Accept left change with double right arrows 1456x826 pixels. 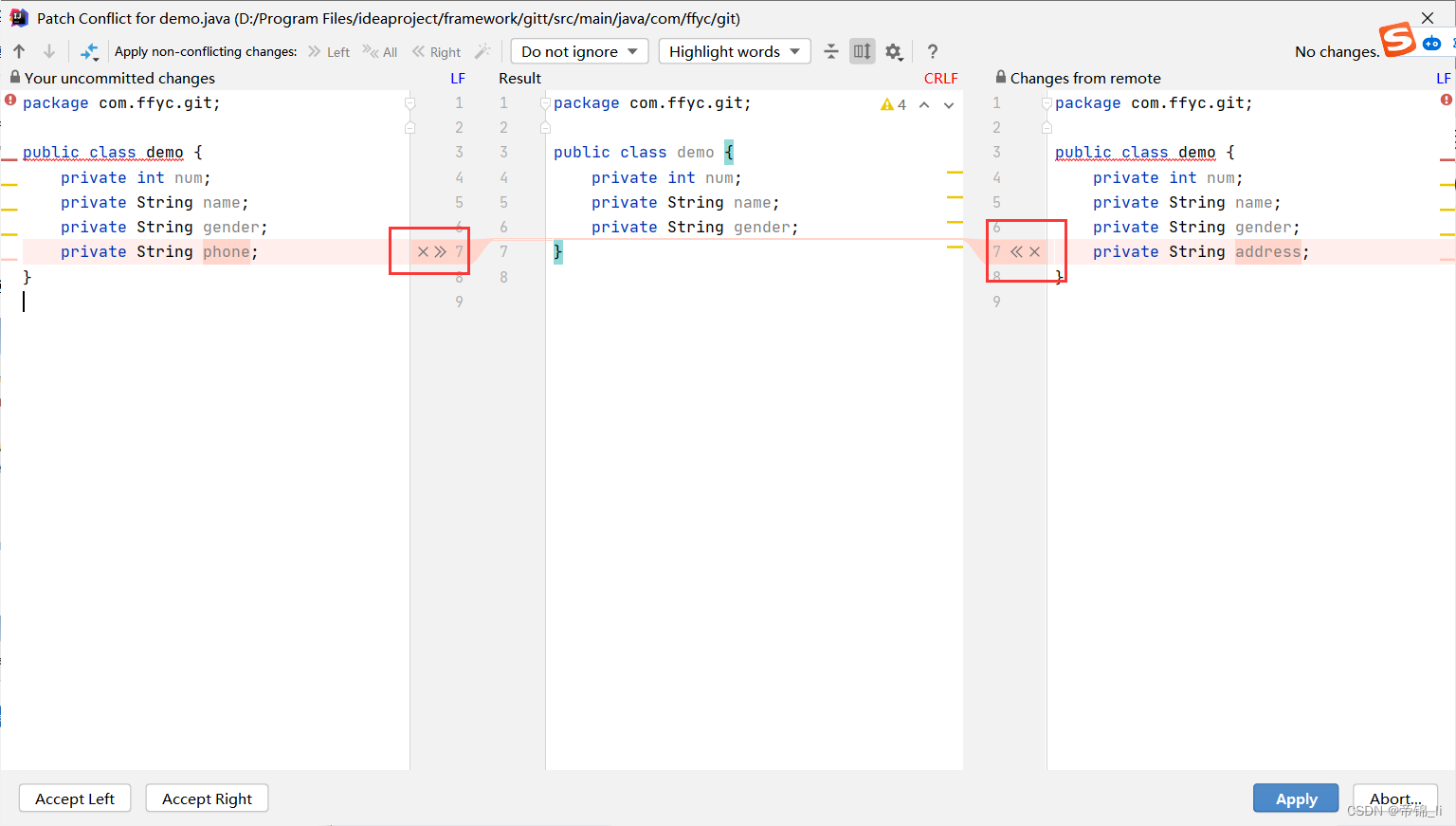tap(441, 251)
